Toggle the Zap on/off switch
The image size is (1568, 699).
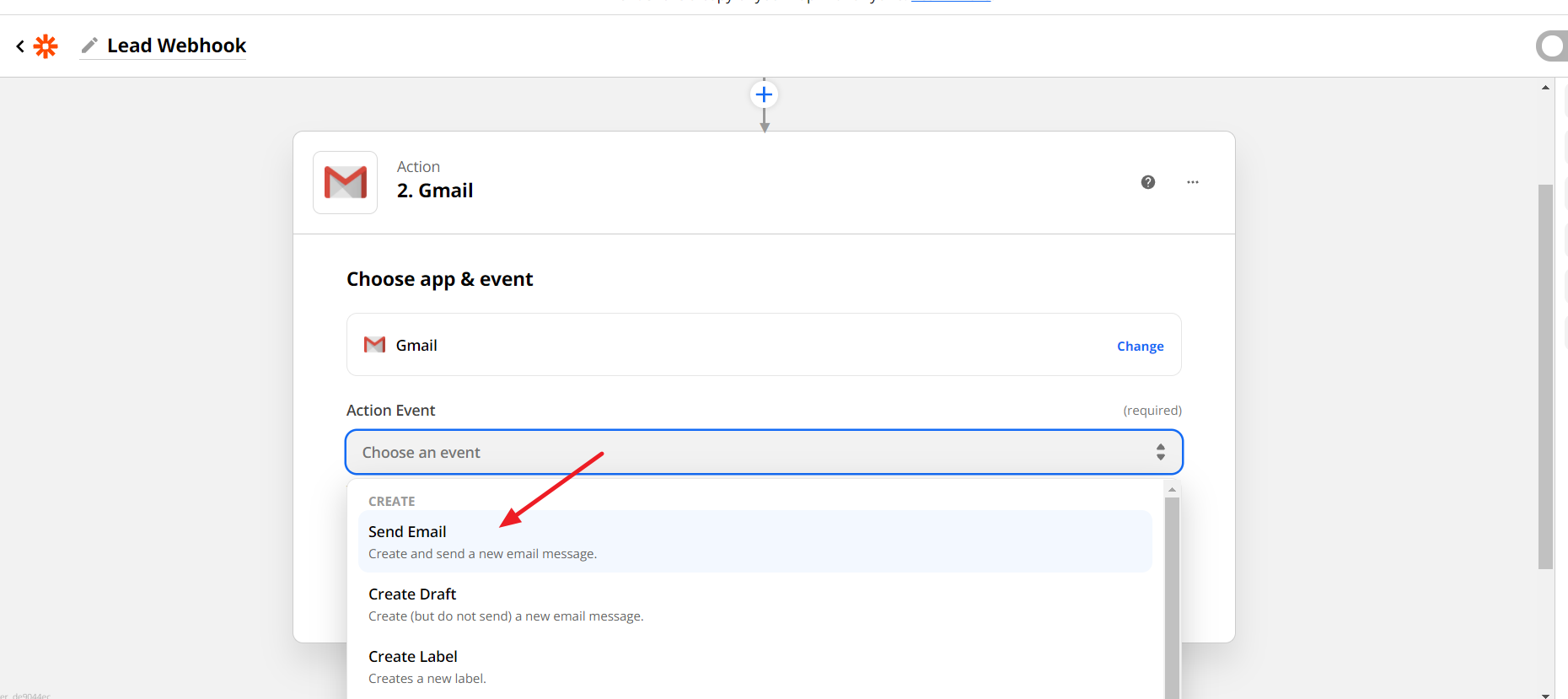(x=1551, y=46)
